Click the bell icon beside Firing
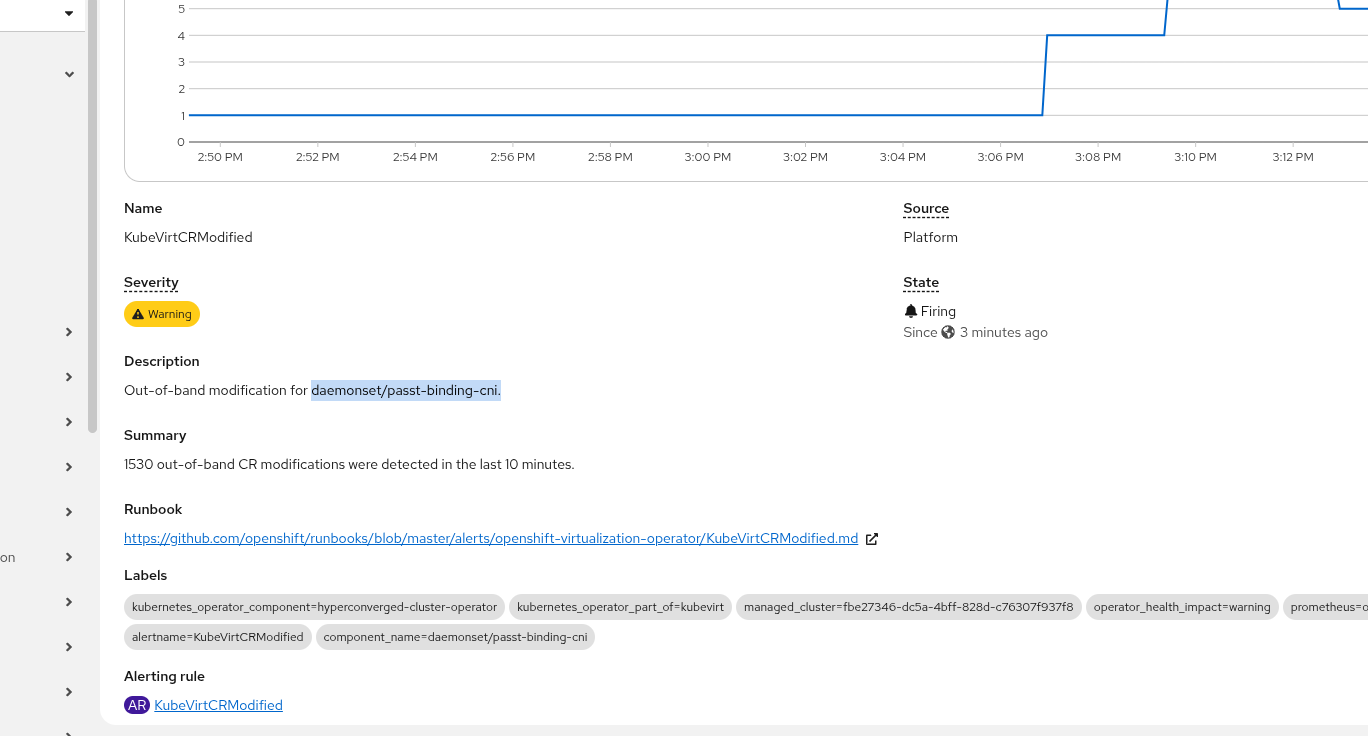Image resolution: width=1368 pixels, height=736 pixels. coord(910,311)
